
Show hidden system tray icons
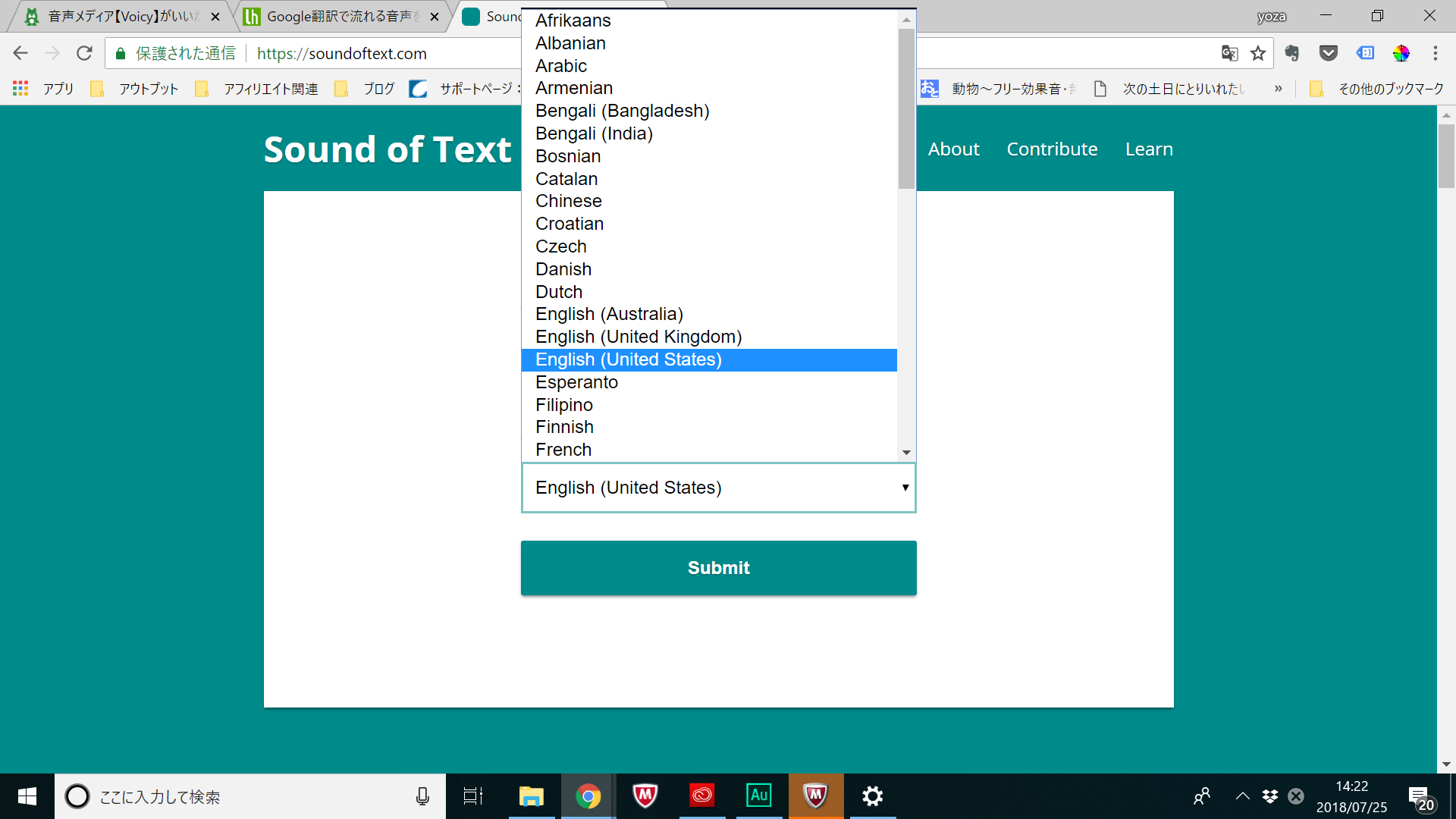[1242, 796]
